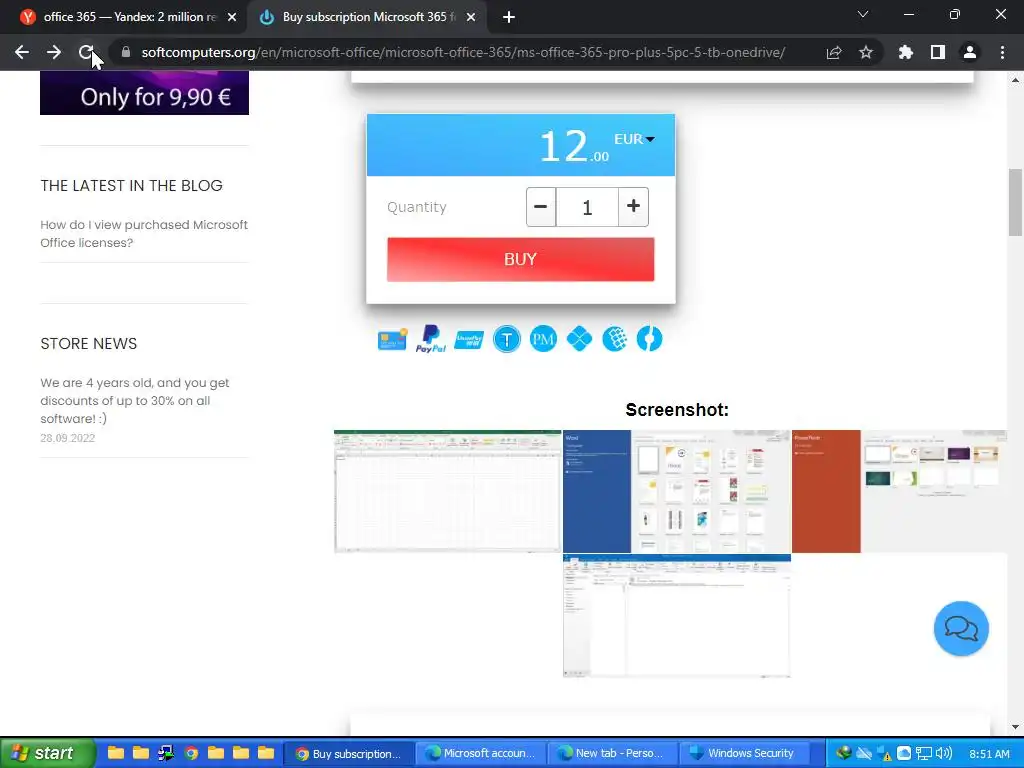Click the scrollbar down arrow
This screenshot has height=768, width=1024.
[1015, 727]
